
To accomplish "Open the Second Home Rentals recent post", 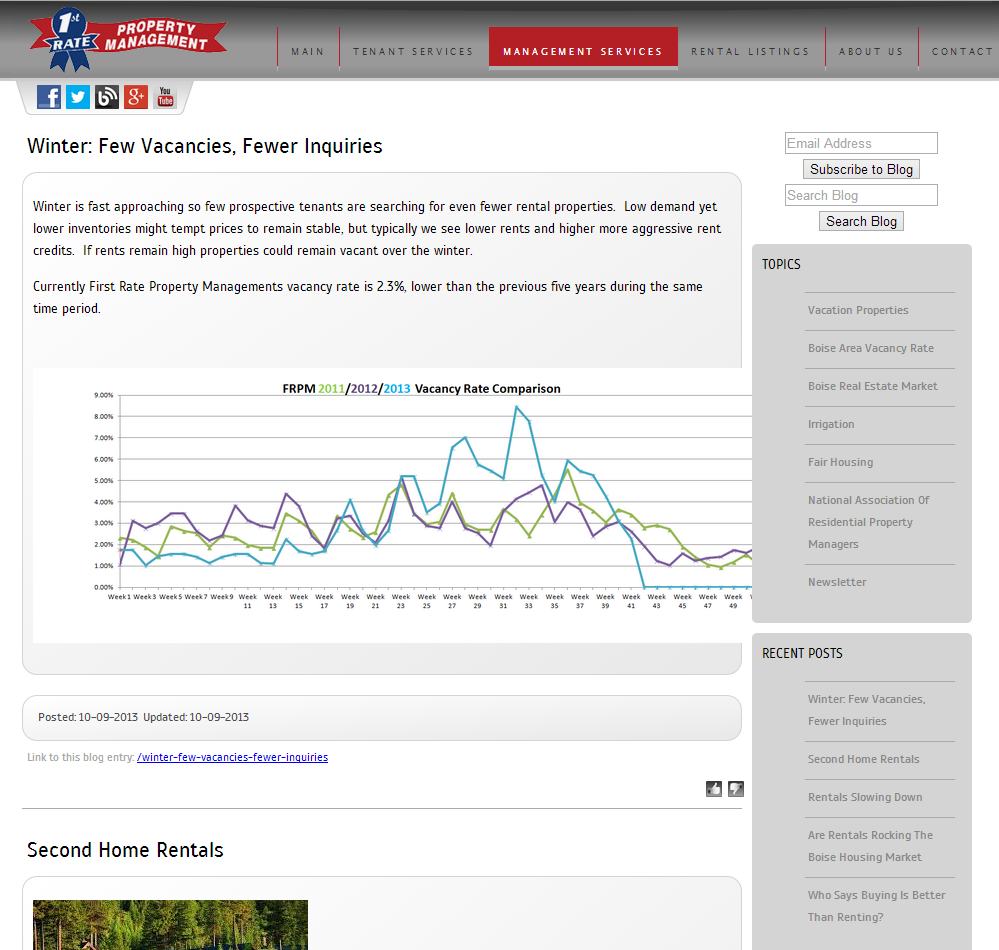I will pos(863,759).
